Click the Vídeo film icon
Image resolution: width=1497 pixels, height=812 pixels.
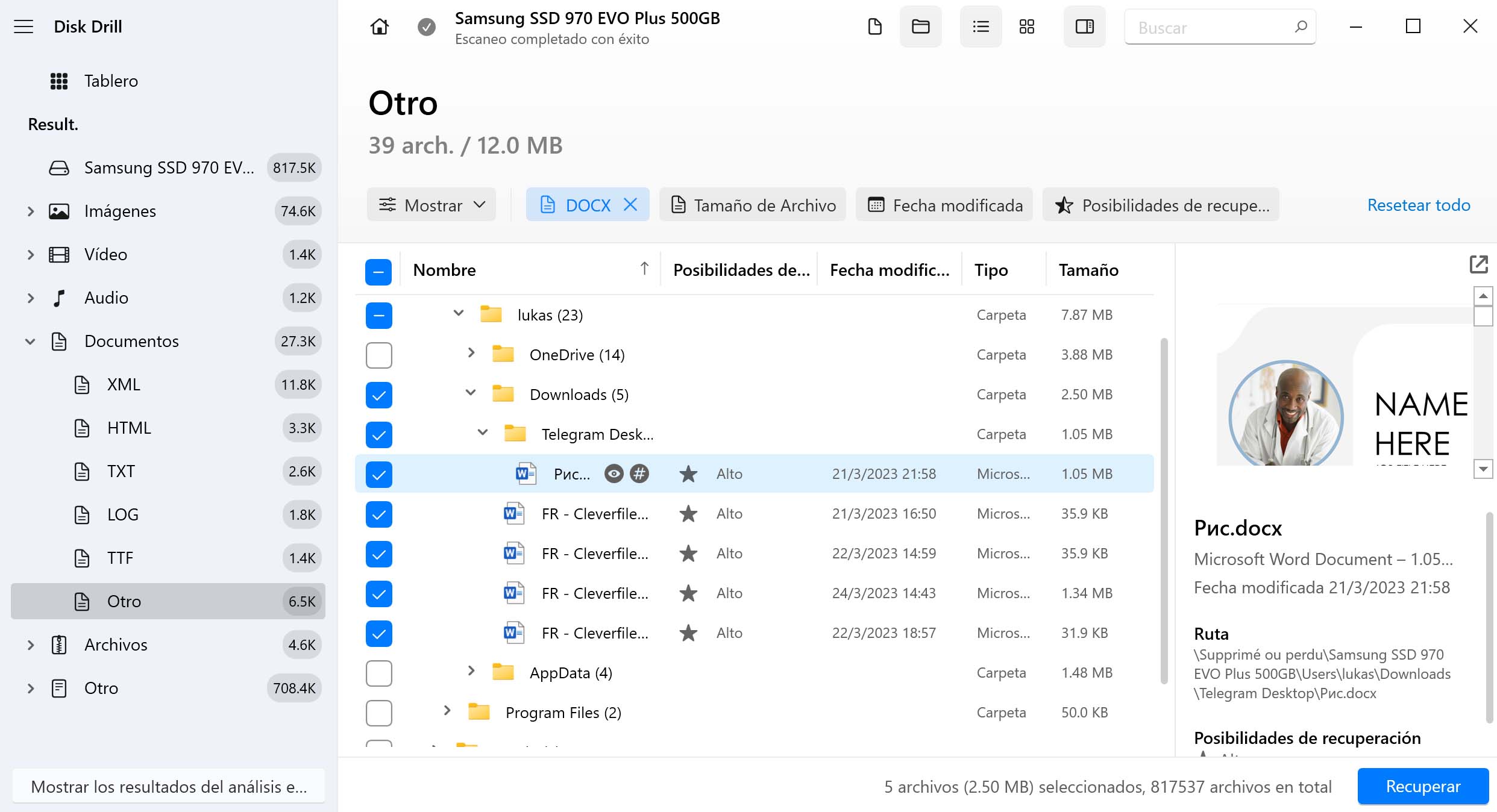58,254
